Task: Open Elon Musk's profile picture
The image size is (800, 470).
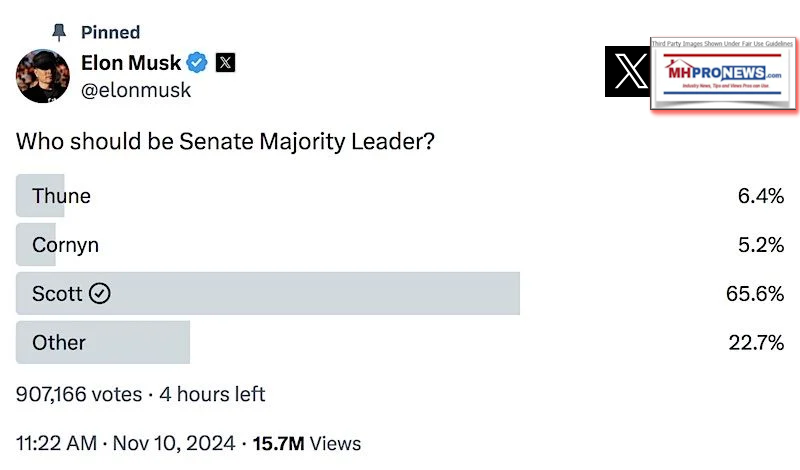Action: click(x=42, y=76)
